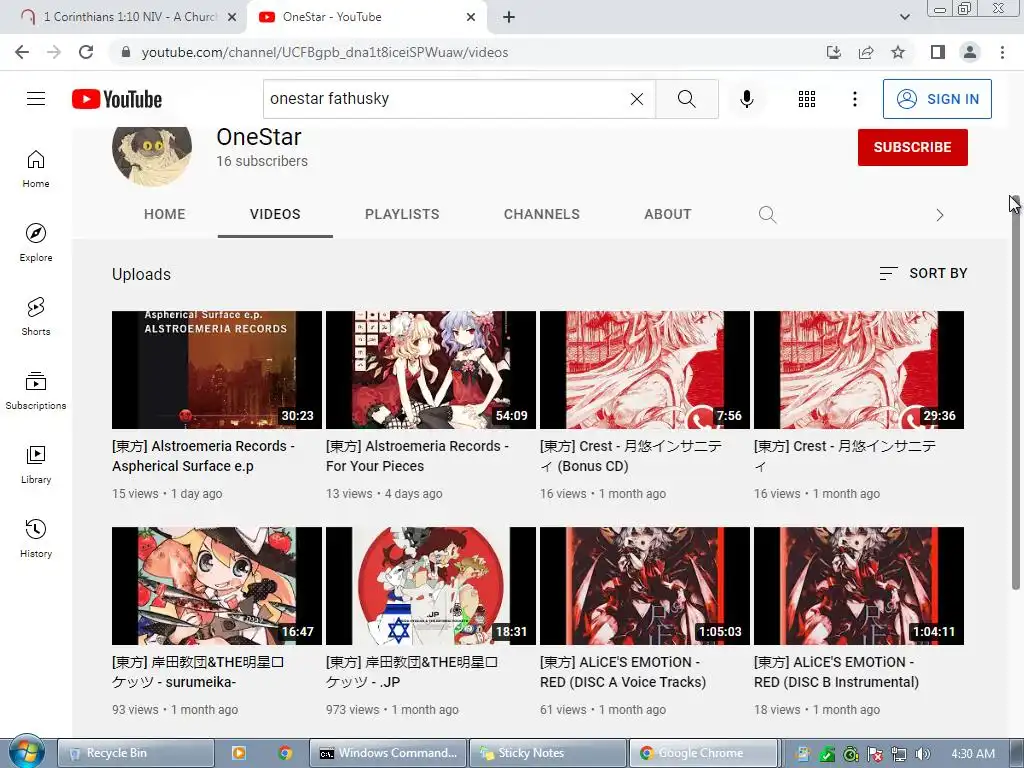Click the magnifier search button

coord(686,99)
